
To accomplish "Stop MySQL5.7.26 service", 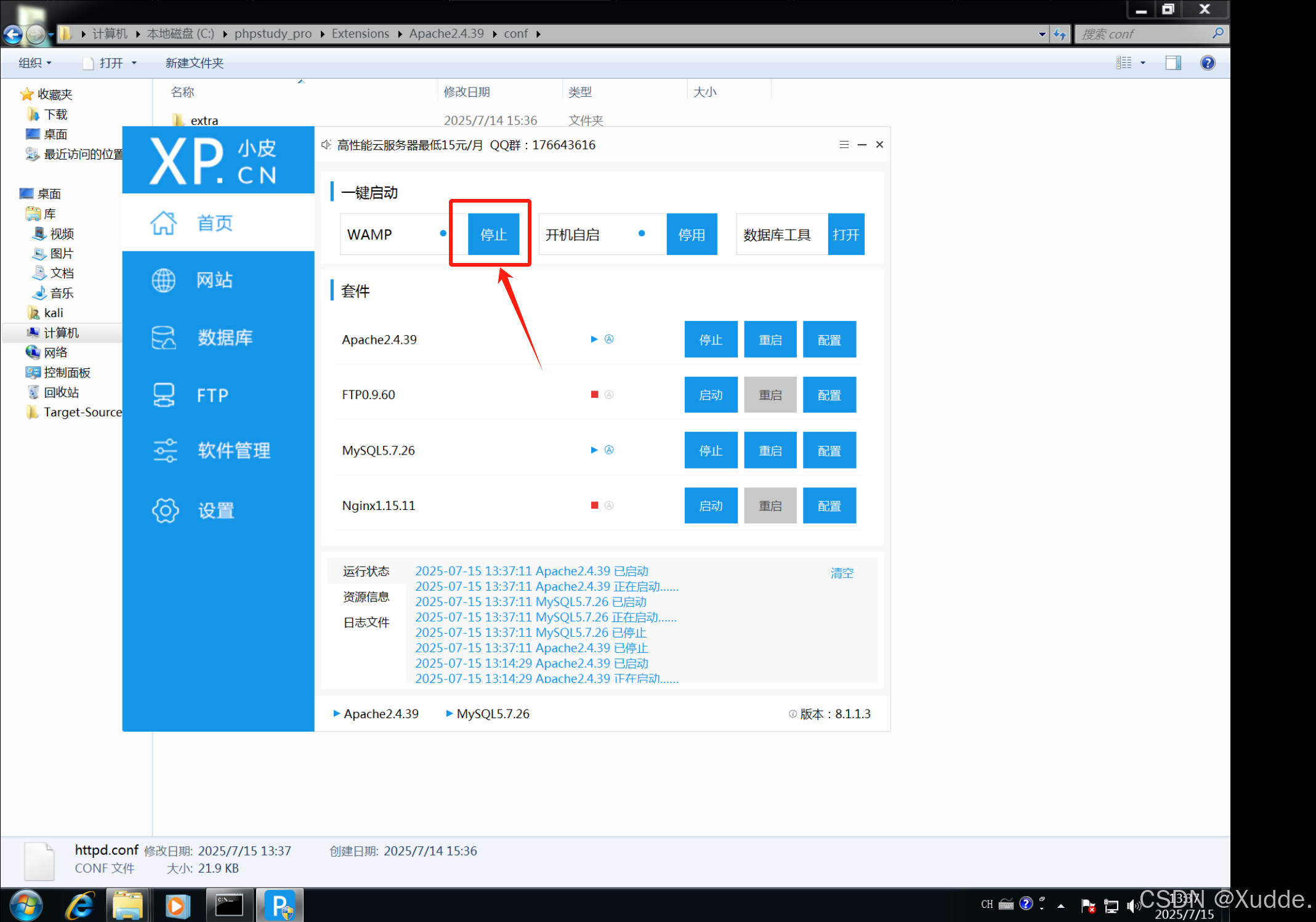I will [x=711, y=450].
